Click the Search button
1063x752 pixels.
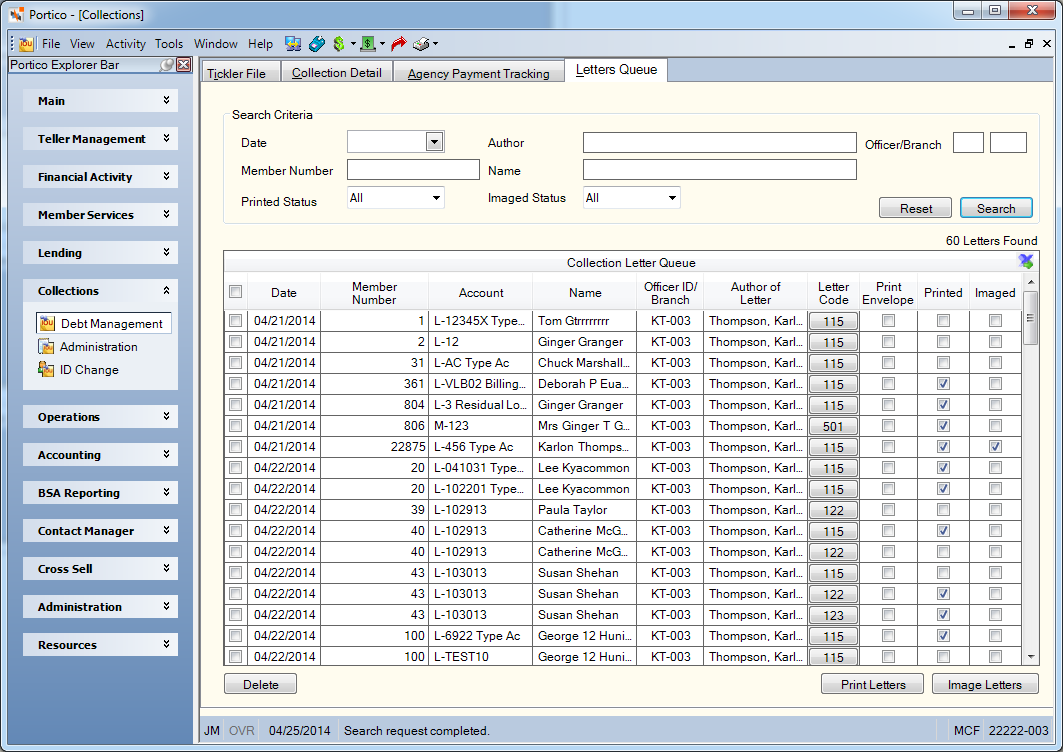click(x=996, y=208)
